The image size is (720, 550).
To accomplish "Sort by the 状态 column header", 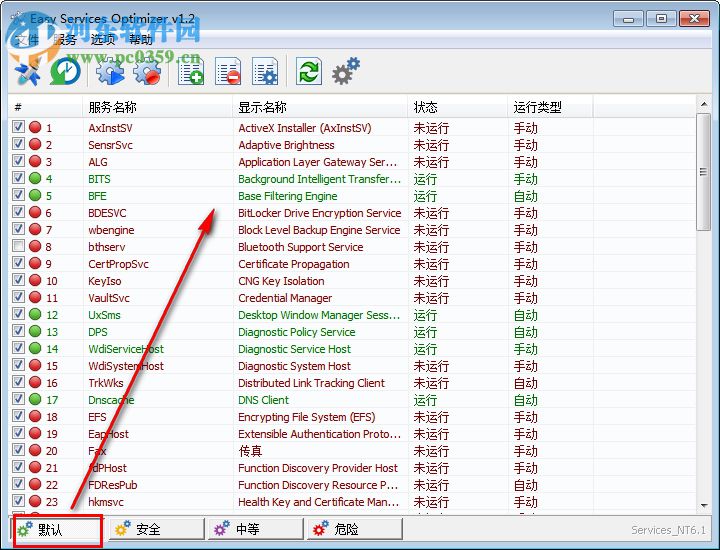I will coord(458,107).
